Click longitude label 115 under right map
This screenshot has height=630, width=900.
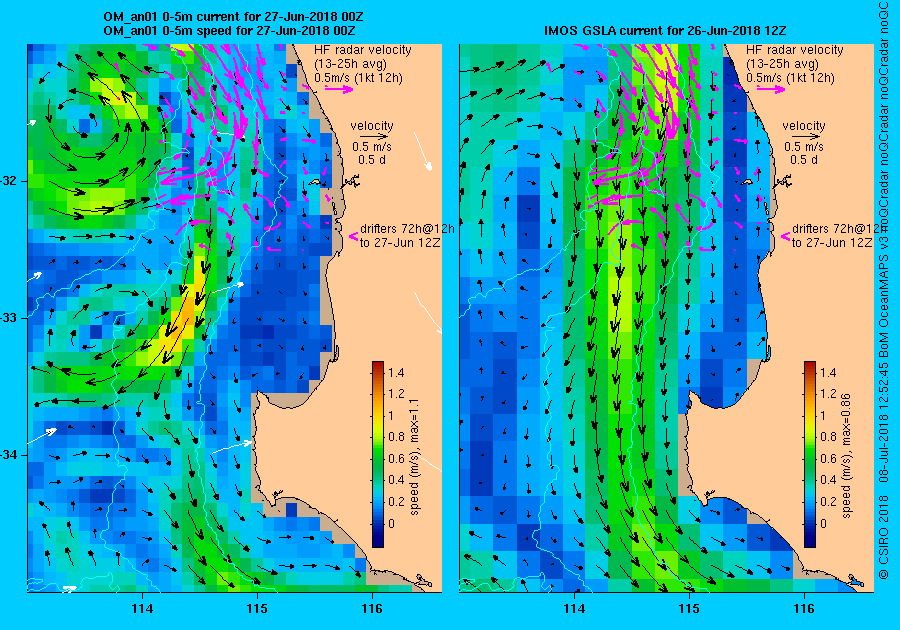coord(689,609)
